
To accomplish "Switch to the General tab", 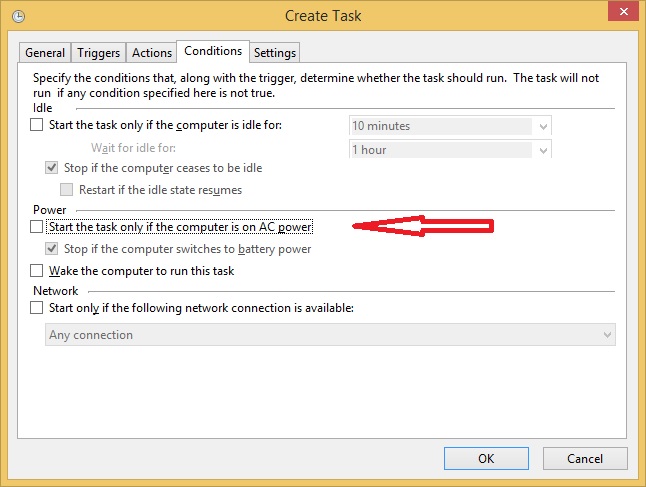I will tap(45, 53).
